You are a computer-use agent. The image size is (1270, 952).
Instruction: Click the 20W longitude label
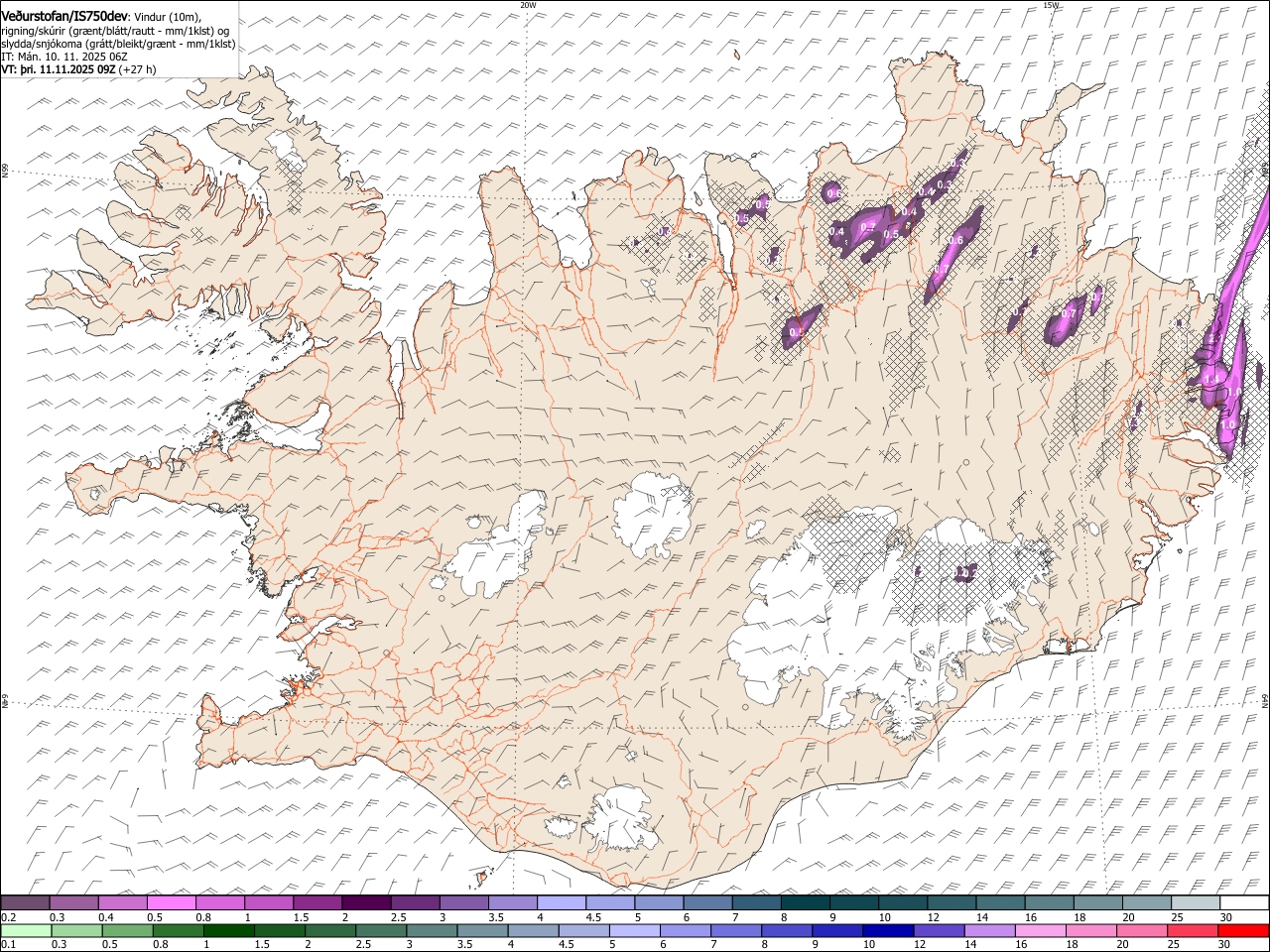click(528, 5)
